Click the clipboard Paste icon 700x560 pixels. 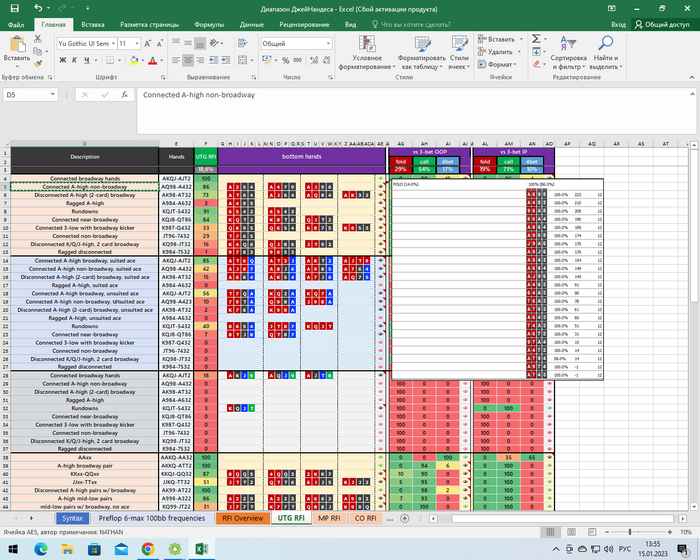click(17, 45)
